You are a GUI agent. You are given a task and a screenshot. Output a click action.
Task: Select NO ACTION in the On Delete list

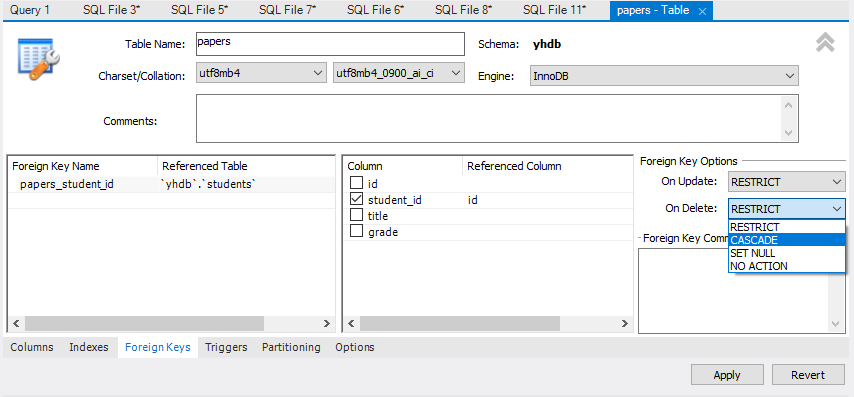pos(786,266)
